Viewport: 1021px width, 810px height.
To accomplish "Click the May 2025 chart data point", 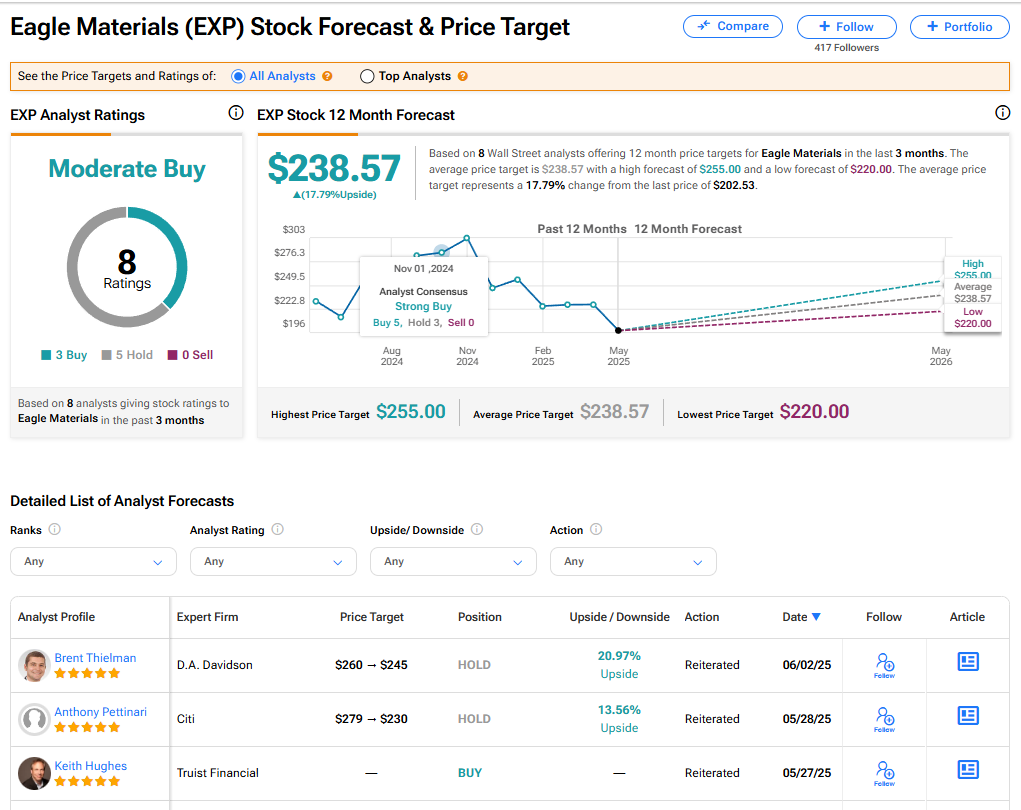I will (619, 330).
